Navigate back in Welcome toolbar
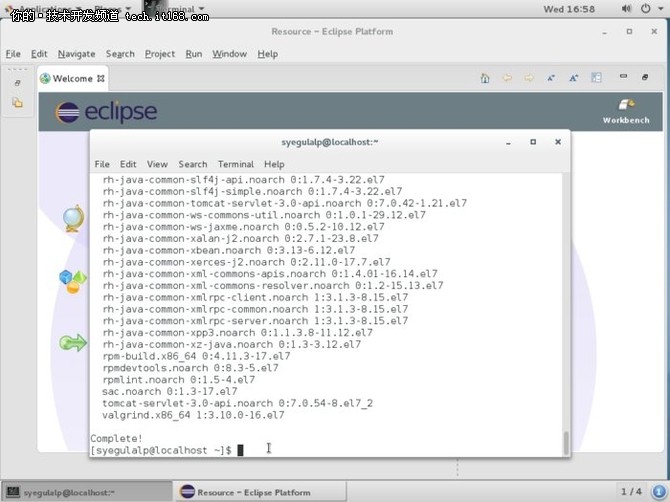Viewport: 670px width, 502px height. (507, 78)
